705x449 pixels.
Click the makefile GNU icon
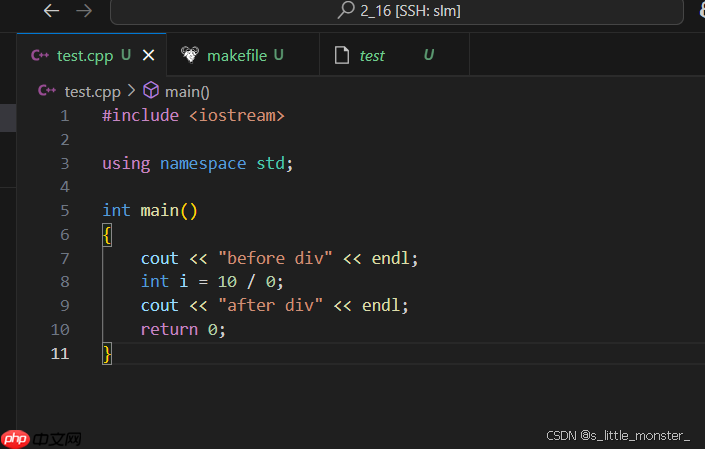[x=190, y=55]
